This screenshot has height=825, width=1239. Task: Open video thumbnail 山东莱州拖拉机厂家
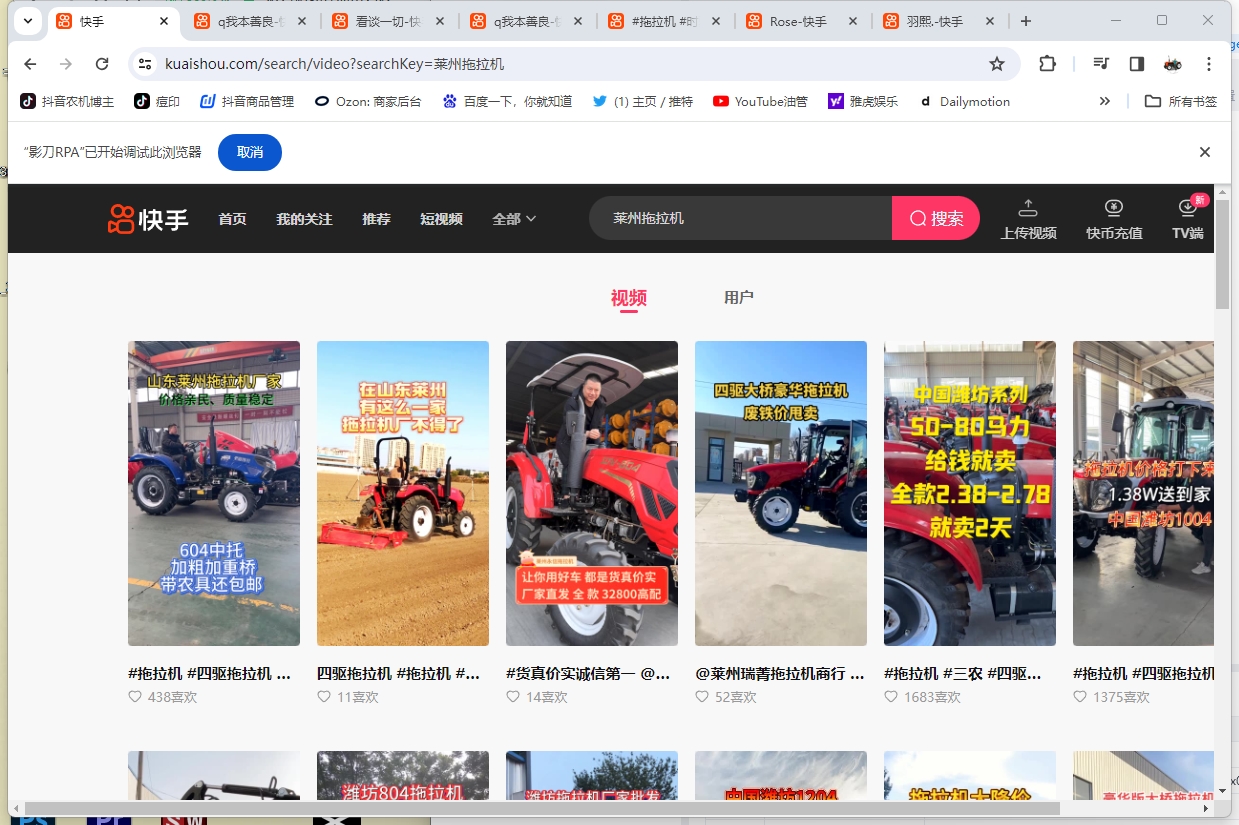point(214,493)
